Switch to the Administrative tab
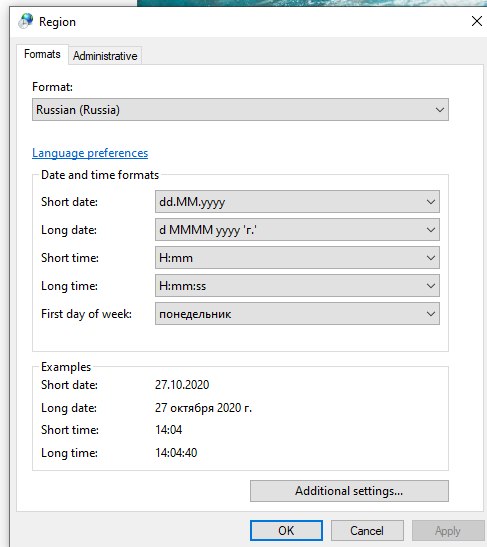 tap(105, 56)
